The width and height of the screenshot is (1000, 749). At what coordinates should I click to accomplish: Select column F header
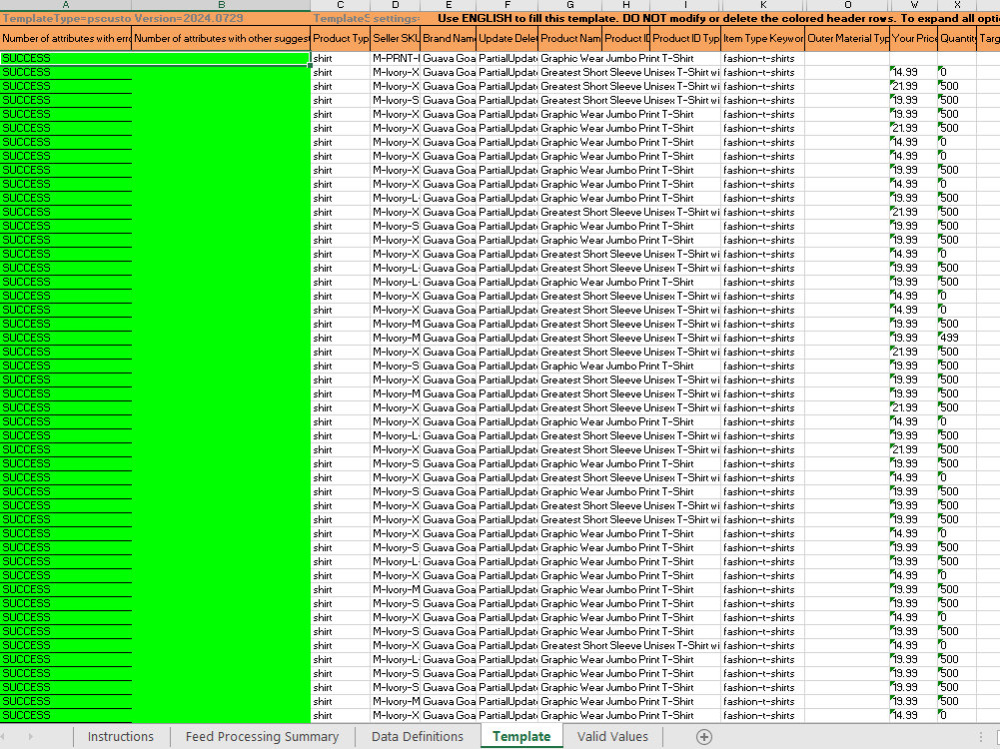pos(507,5)
